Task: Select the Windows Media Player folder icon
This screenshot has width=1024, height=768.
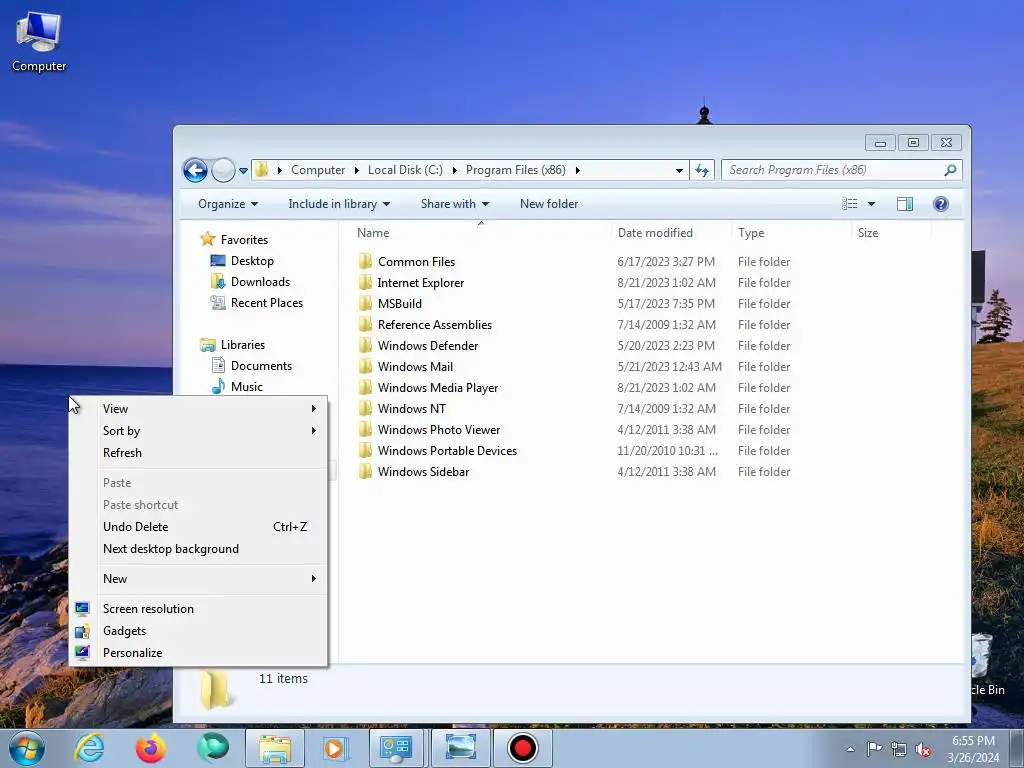Action: pyautogui.click(x=366, y=387)
